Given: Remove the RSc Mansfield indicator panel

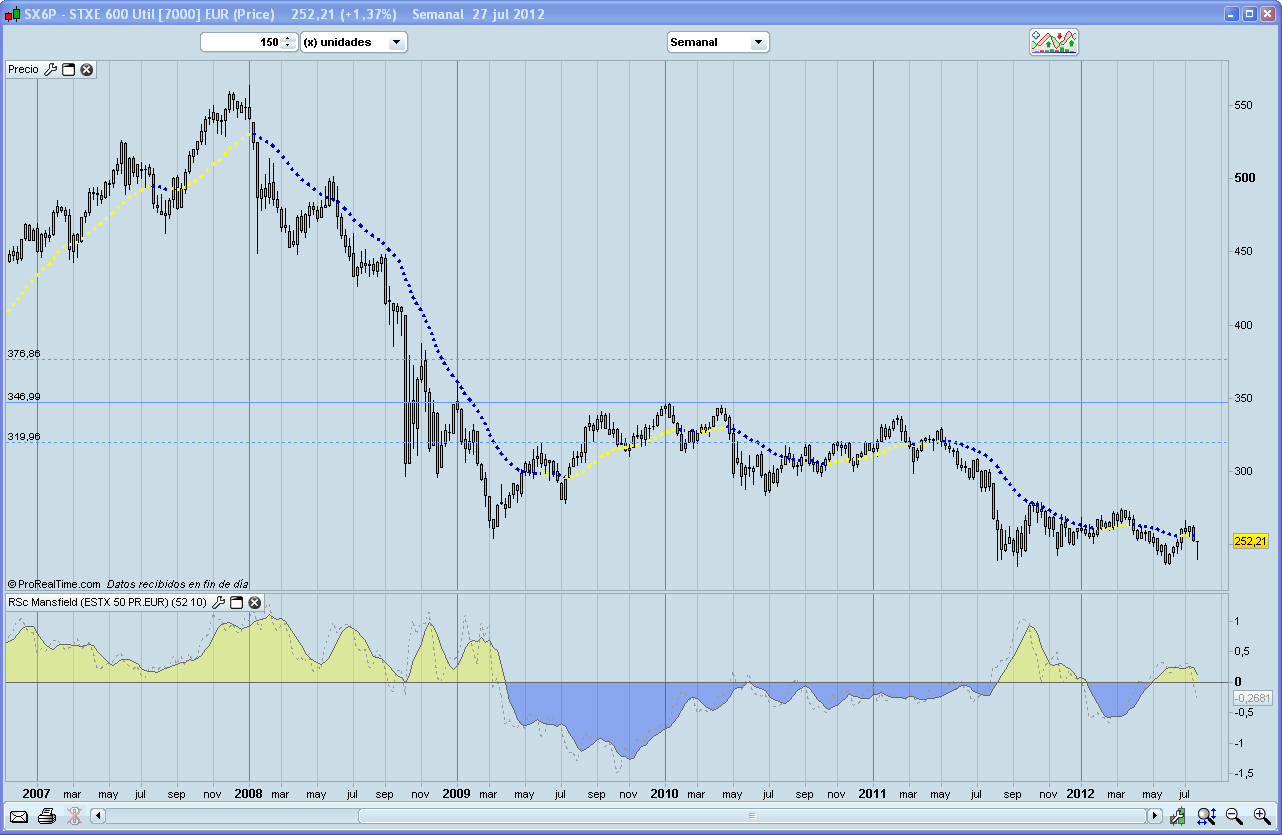Looking at the screenshot, I should [255, 603].
